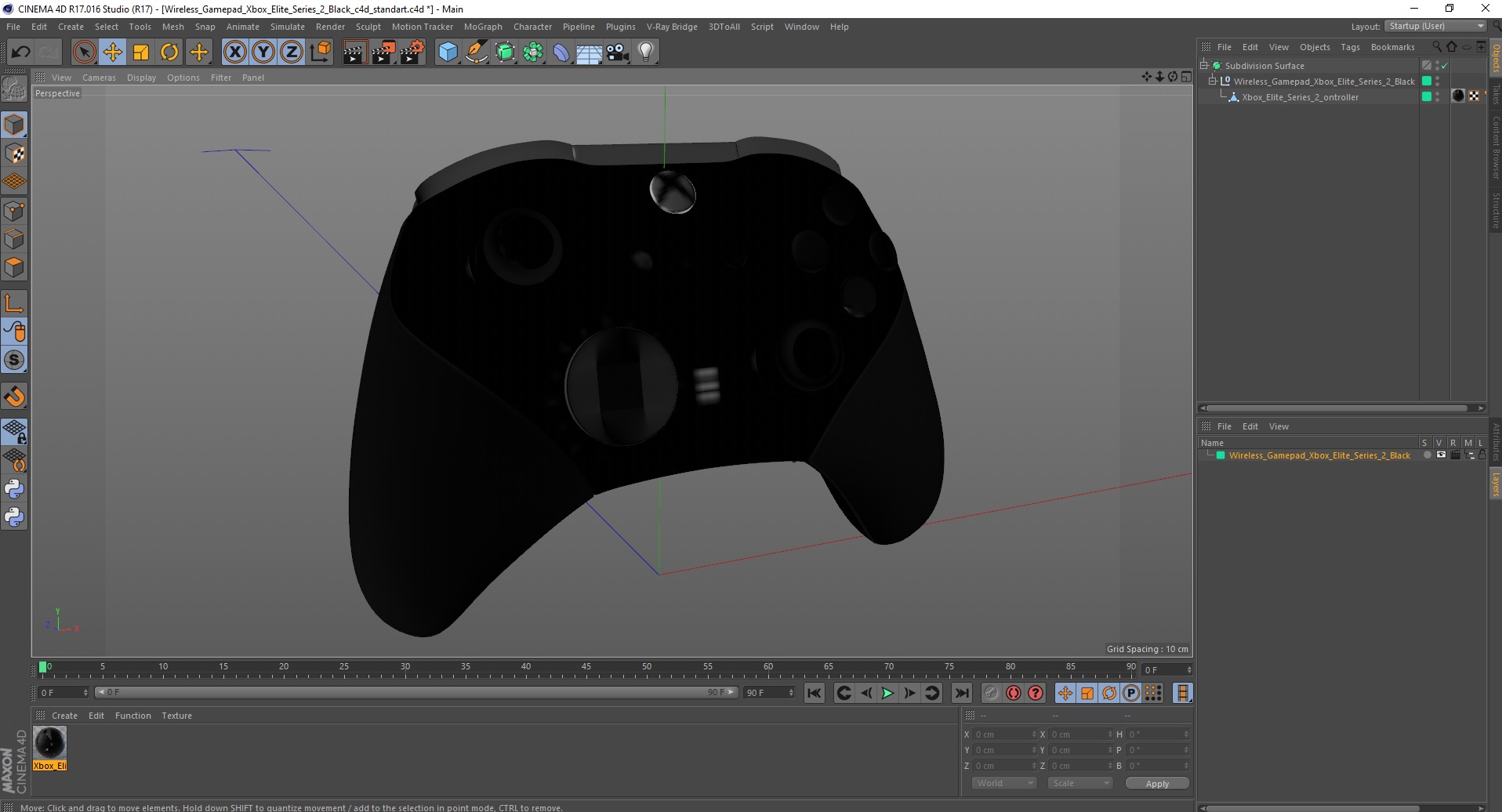Switch to Edges mode
1502x812 pixels.
(14, 239)
